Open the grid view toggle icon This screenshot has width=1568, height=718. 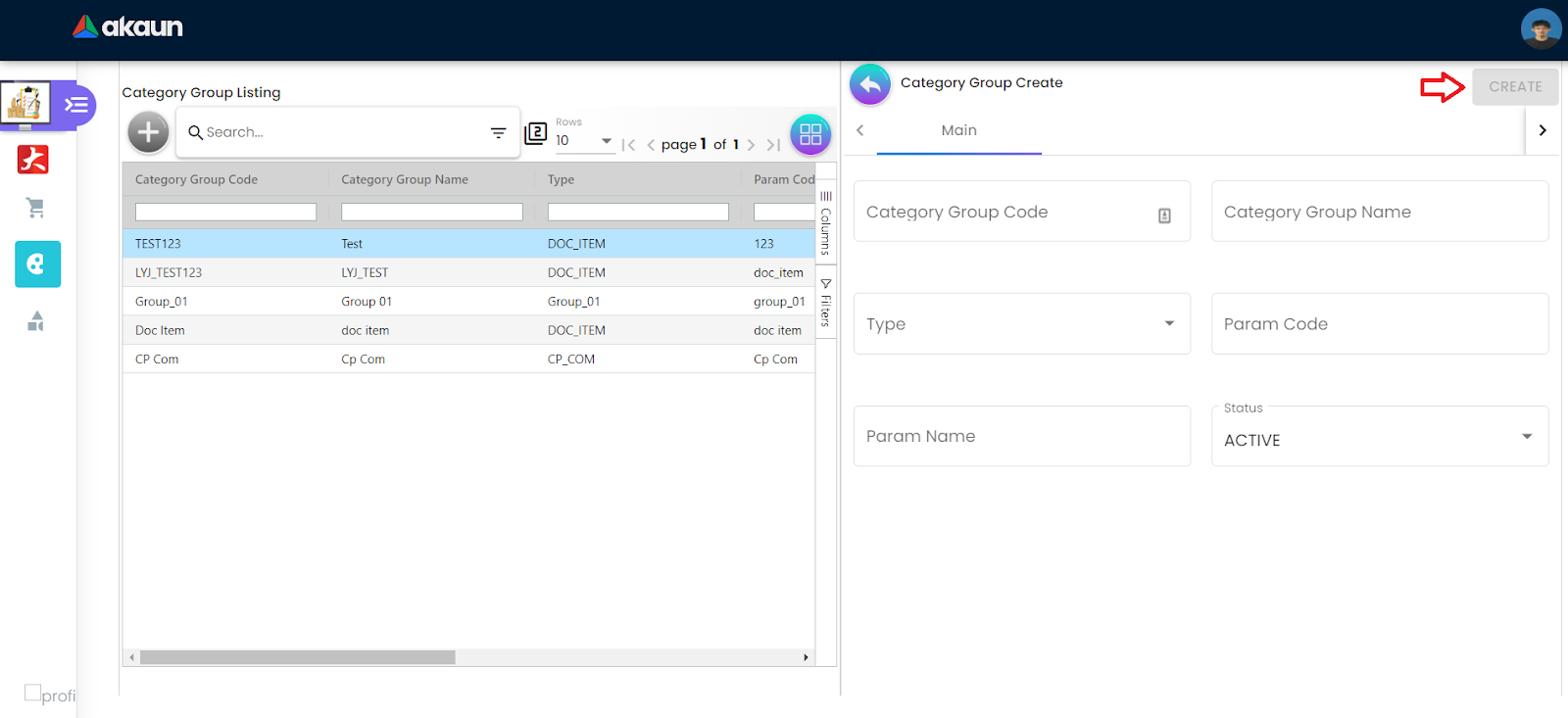pyautogui.click(x=810, y=134)
